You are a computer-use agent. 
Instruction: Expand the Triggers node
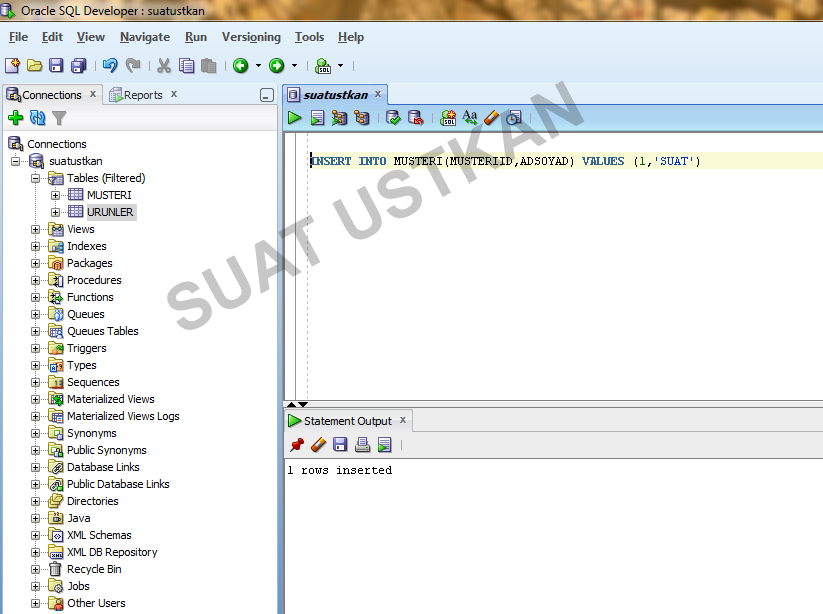click(x=35, y=348)
